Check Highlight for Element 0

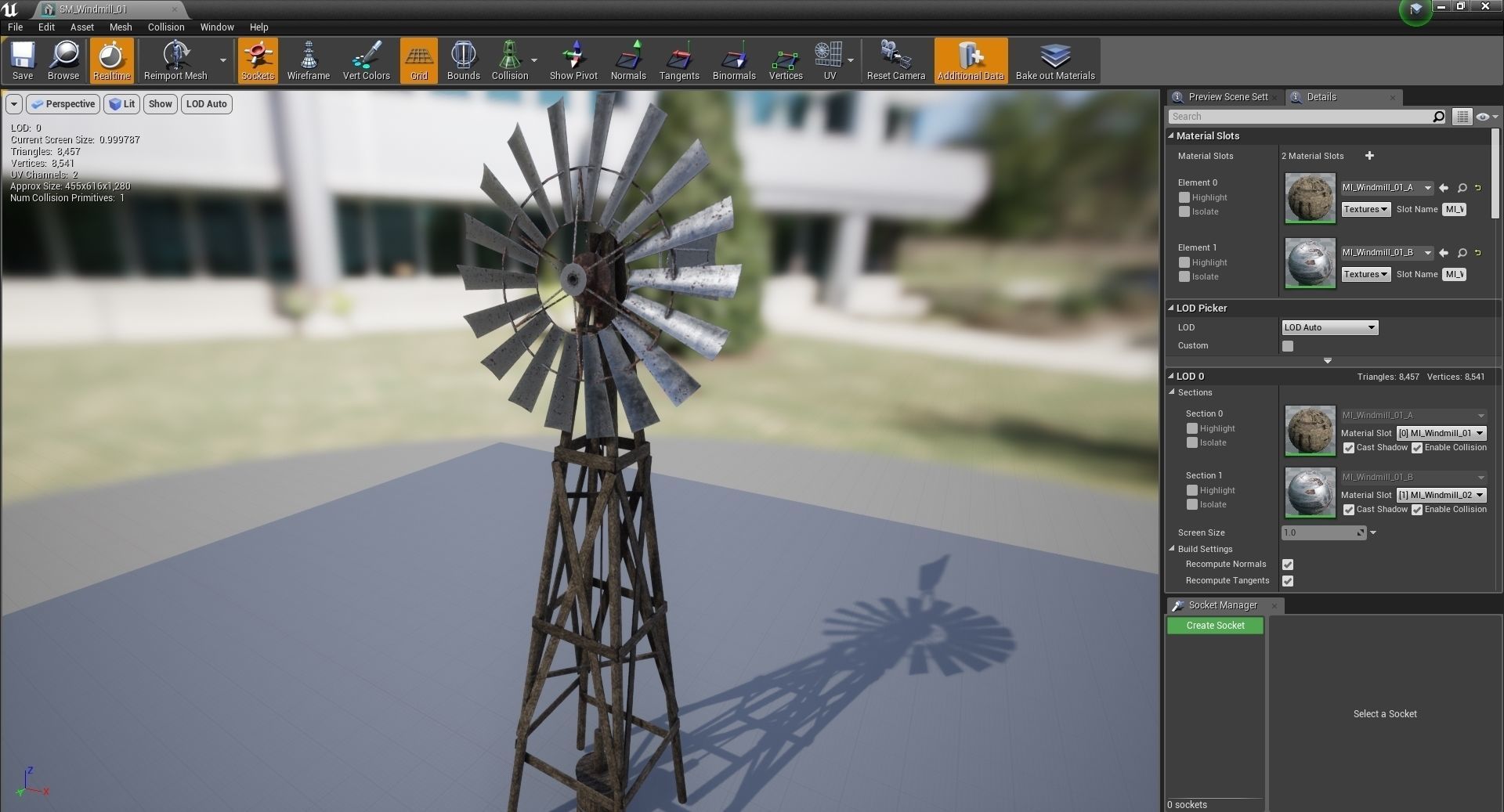[x=1184, y=197]
